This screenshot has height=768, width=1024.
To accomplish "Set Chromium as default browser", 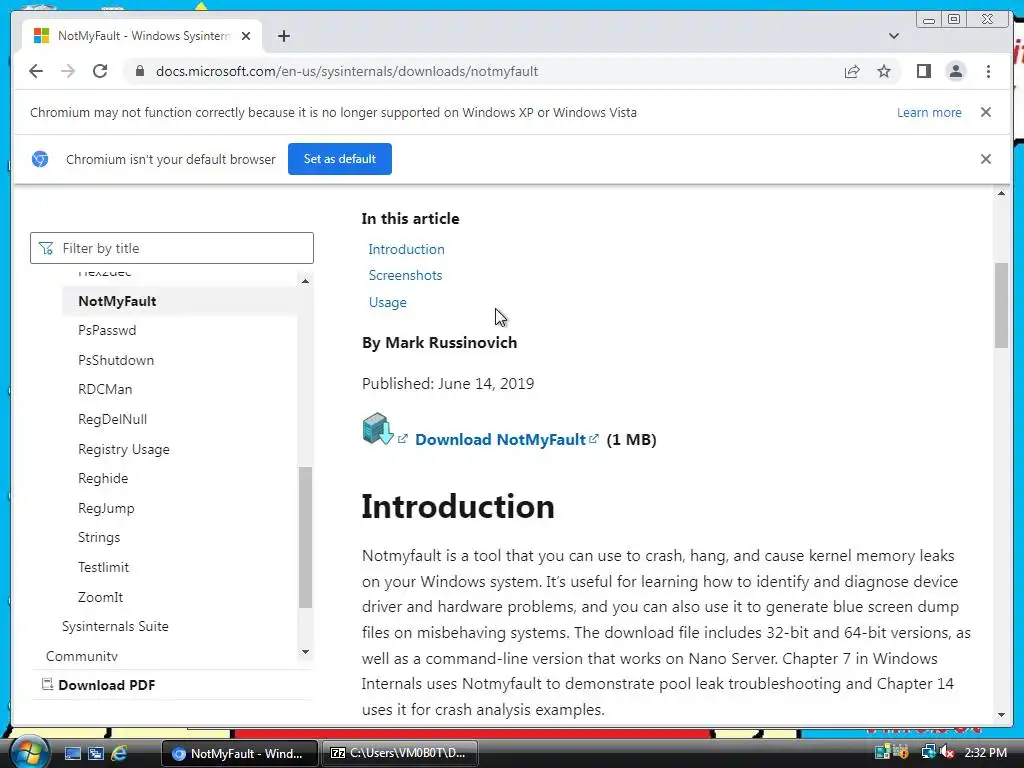I will pyautogui.click(x=340, y=159).
